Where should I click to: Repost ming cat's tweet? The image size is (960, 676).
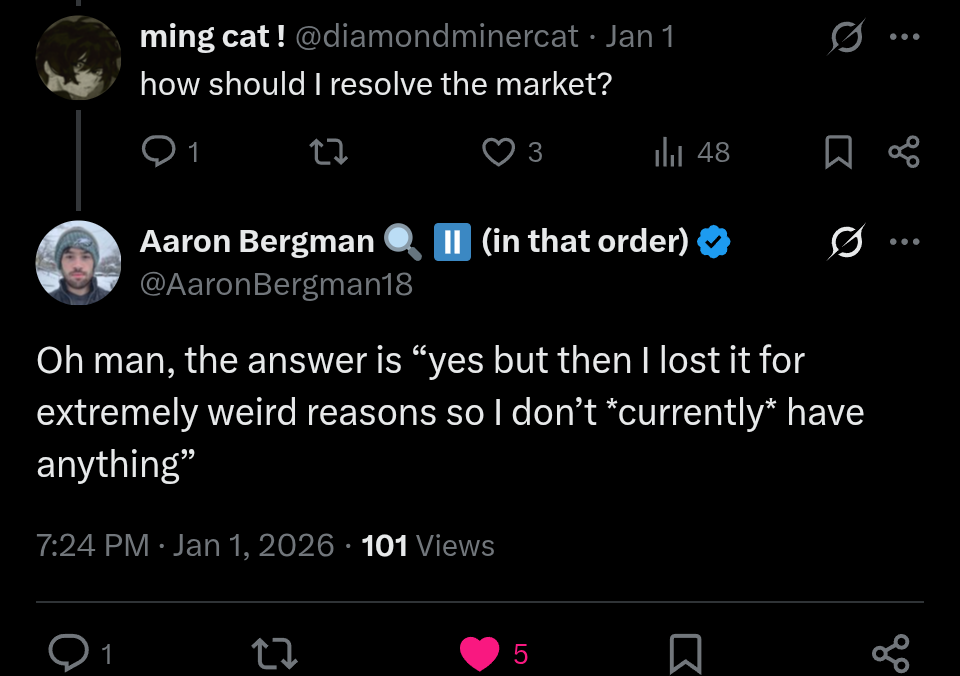point(328,151)
